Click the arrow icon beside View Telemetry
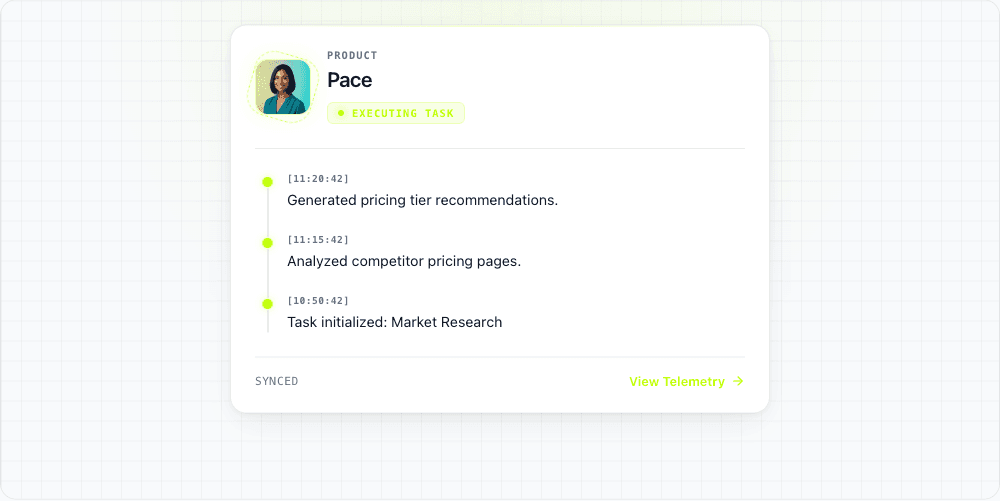This screenshot has width=1000, height=501. click(738, 381)
